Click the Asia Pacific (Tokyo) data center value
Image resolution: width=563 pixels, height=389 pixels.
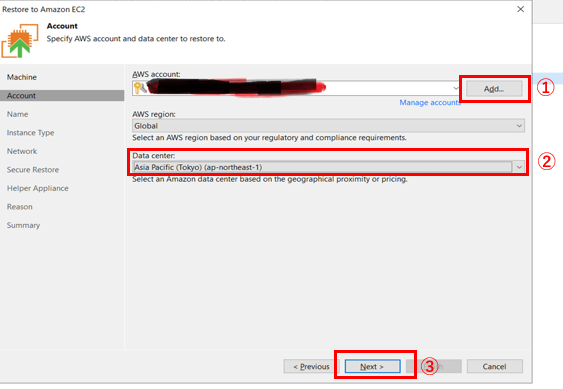(198, 167)
